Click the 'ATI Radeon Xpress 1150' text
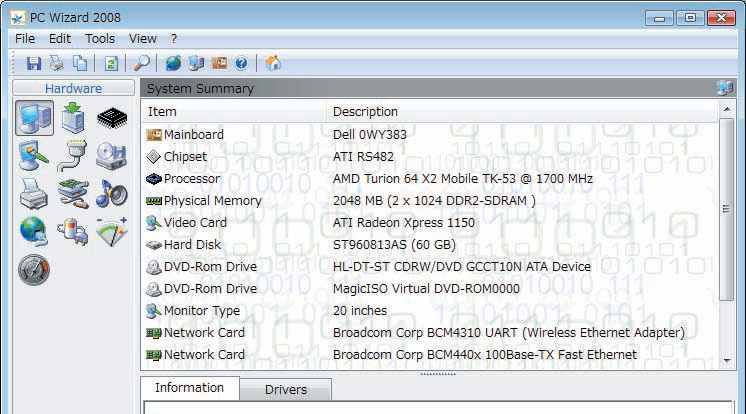The width and height of the screenshot is (746, 414). tap(404, 223)
